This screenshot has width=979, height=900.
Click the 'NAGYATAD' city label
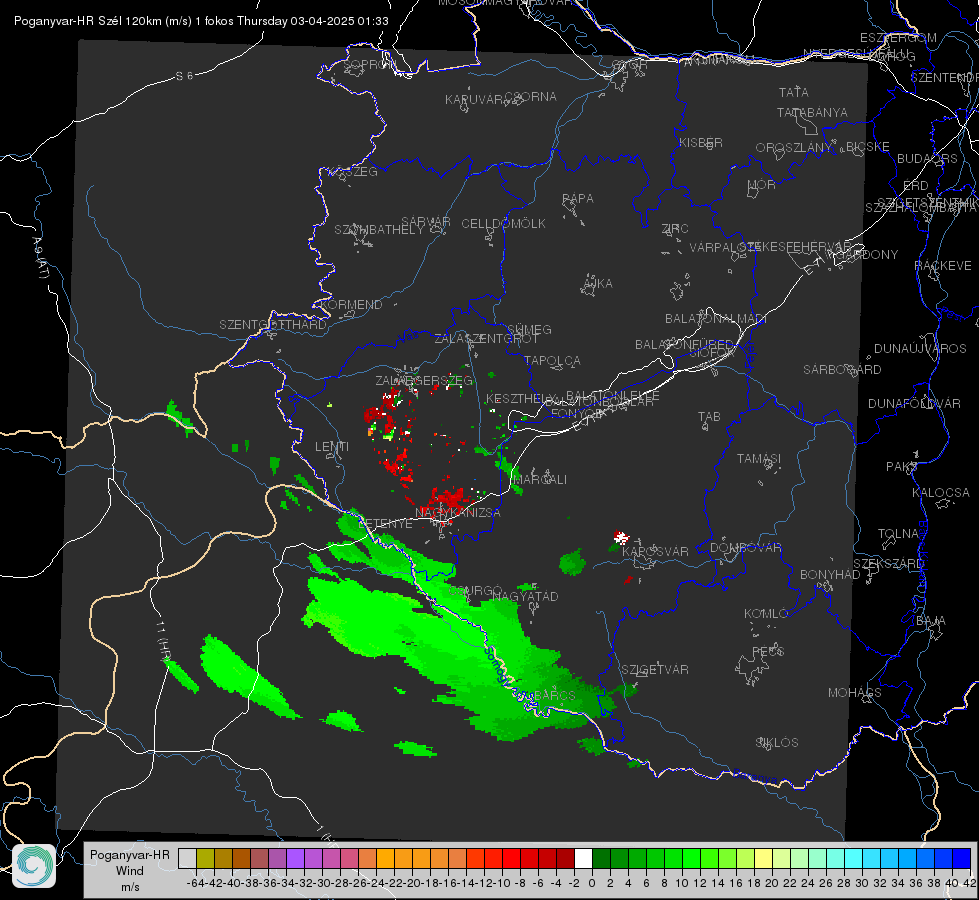(x=525, y=596)
